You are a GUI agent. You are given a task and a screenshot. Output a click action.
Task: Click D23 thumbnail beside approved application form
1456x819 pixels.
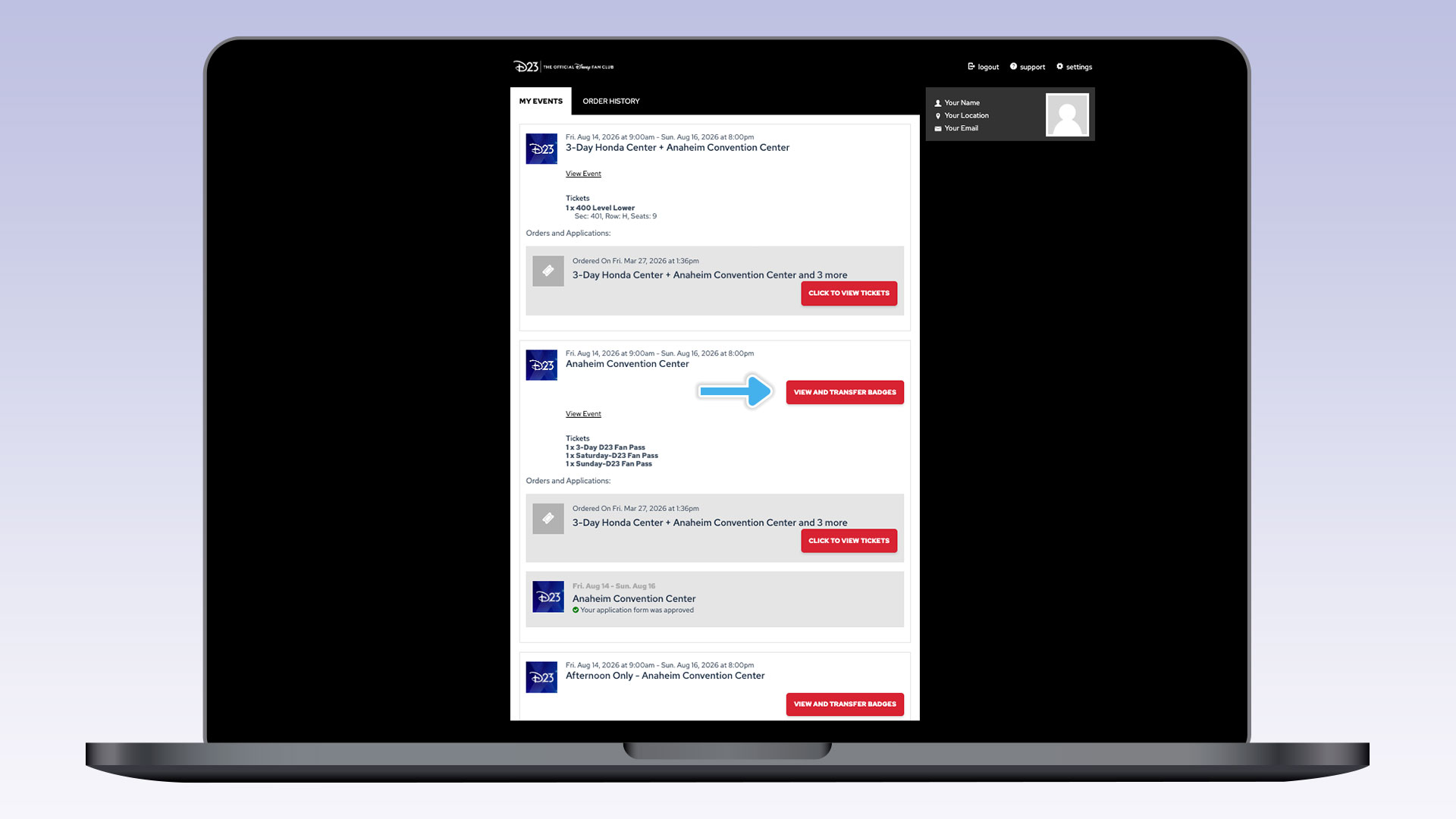tap(548, 597)
